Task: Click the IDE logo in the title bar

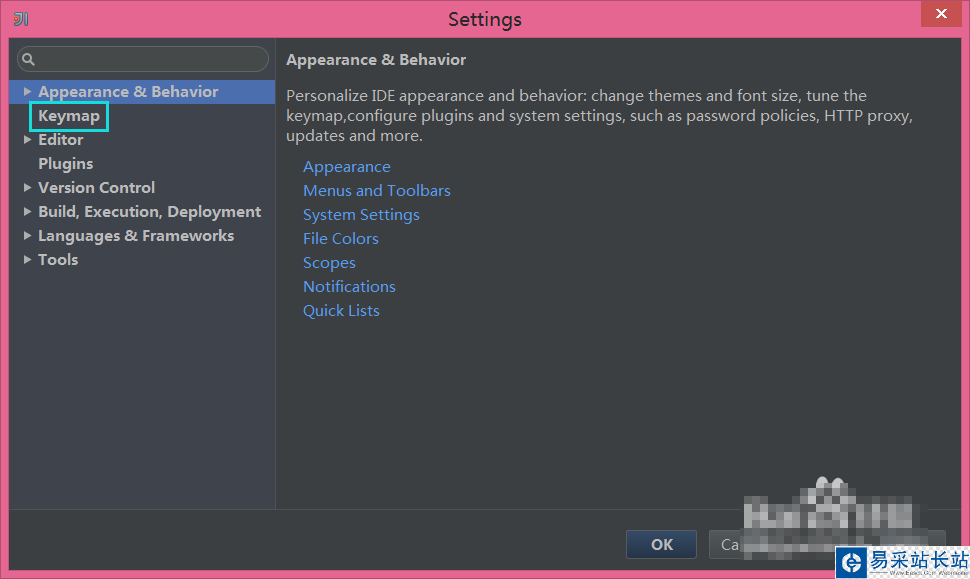Action: (x=21, y=19)
